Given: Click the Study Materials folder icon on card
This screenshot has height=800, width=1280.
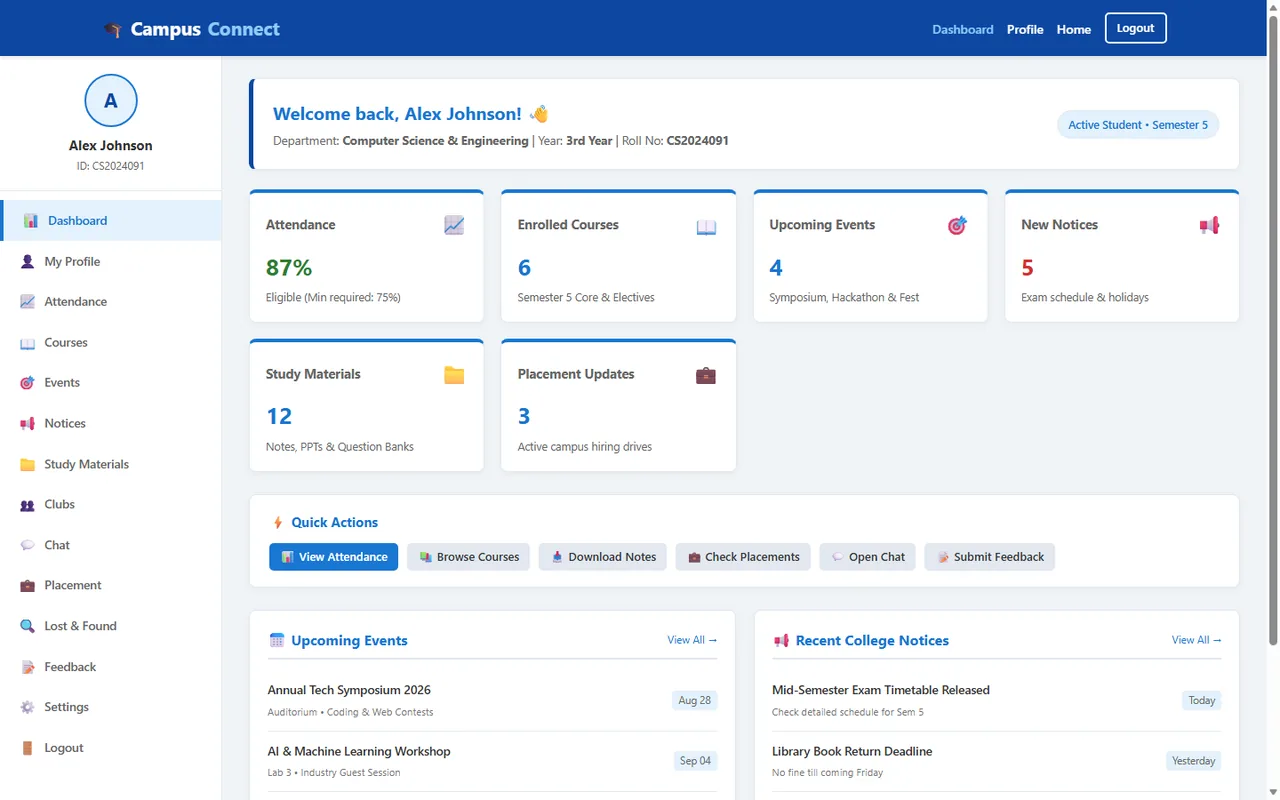Looking at the screenshot, I should coord(454,375).
